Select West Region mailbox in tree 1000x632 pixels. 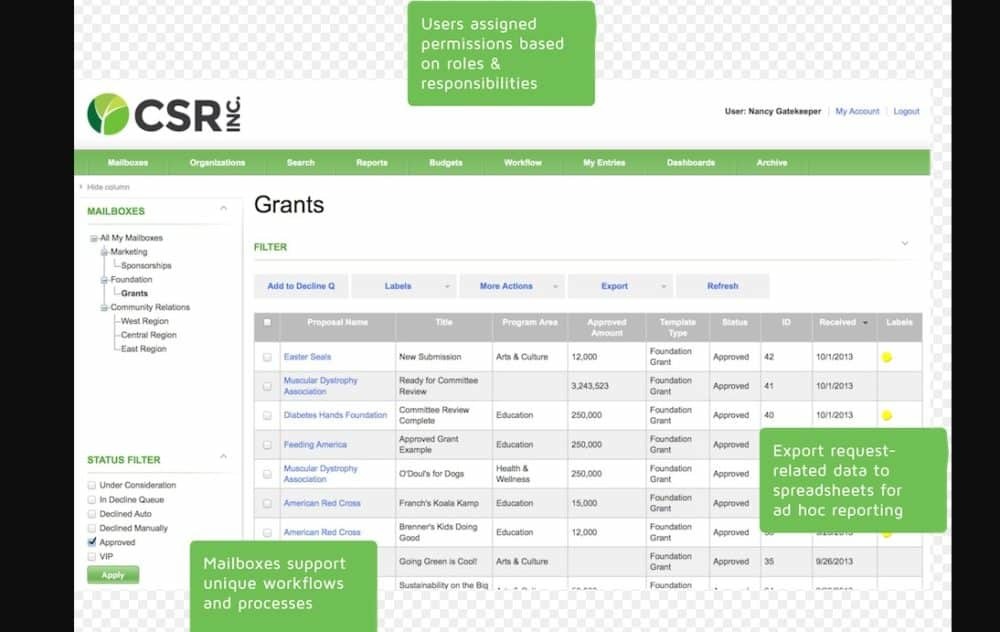click(x=144, y=321)
